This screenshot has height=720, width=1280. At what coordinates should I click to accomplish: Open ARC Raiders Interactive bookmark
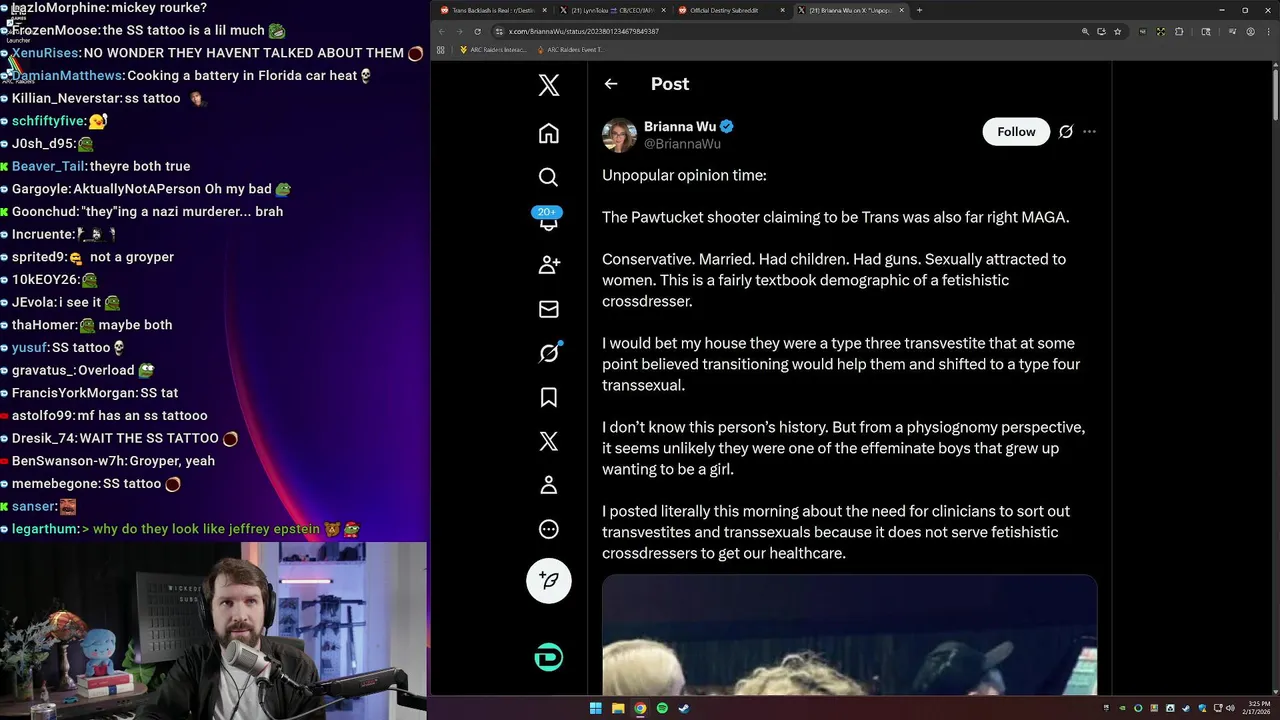[x=493, y=49]
